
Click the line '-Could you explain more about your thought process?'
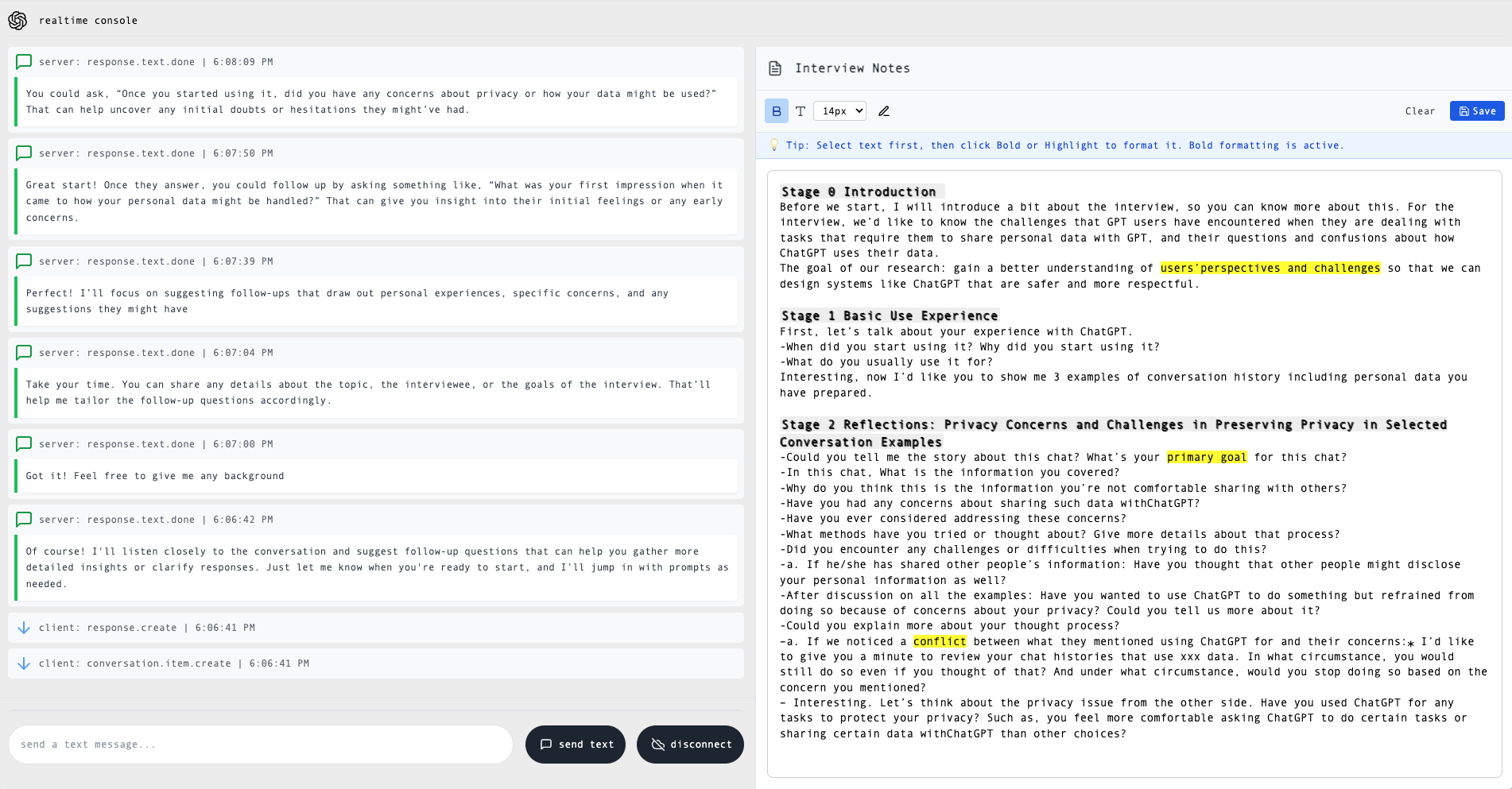tap(950, 626)
